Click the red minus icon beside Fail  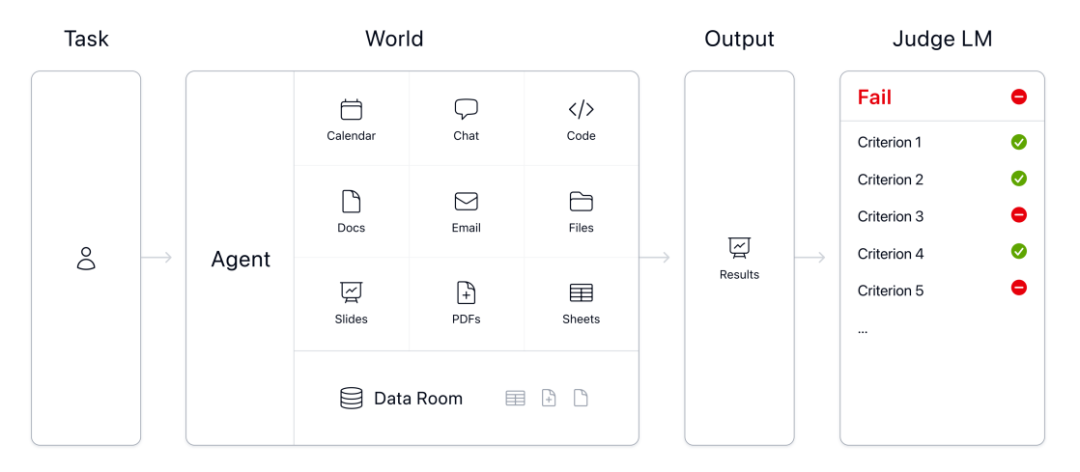[x=1019, y=97]
